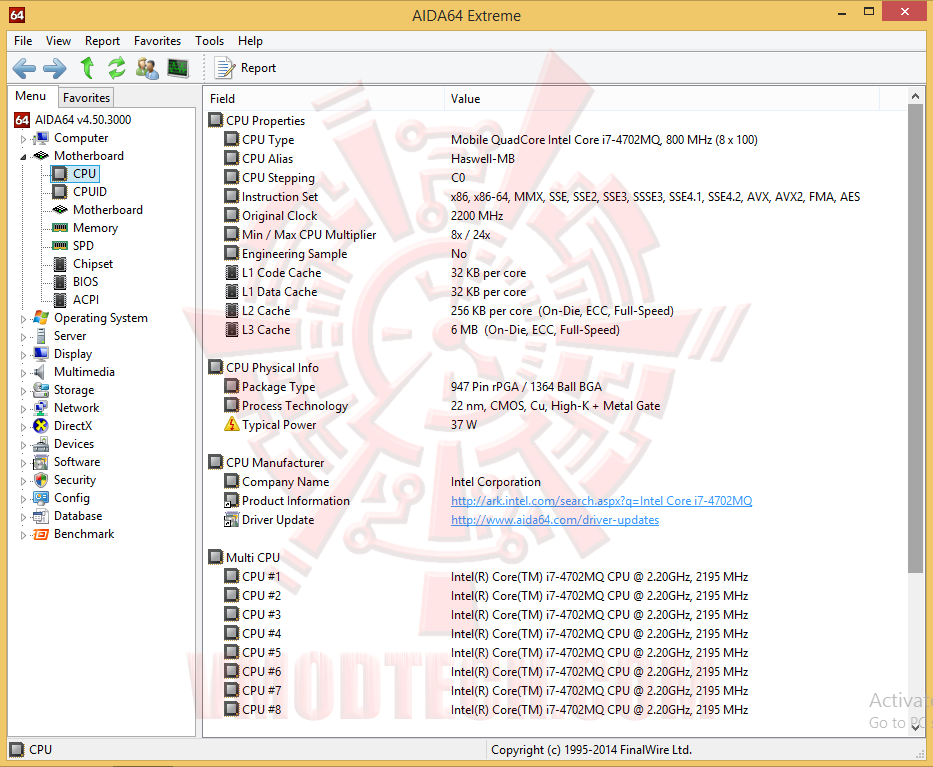
Task: Click the Database icon in tree
Action: pos(40,516)
